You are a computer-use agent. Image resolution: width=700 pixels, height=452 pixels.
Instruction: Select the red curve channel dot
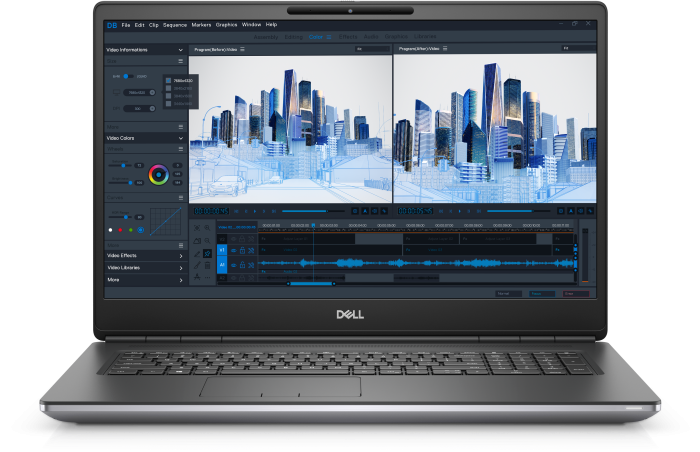coord(120,230)
